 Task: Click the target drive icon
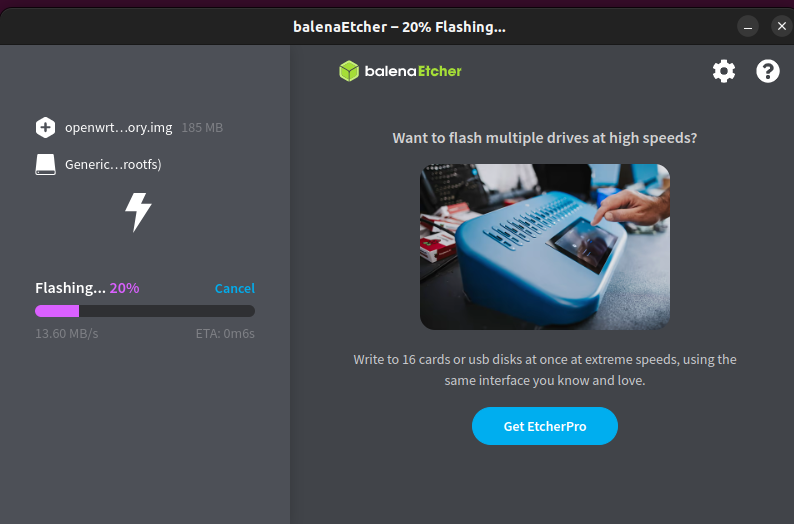(45, 165)
